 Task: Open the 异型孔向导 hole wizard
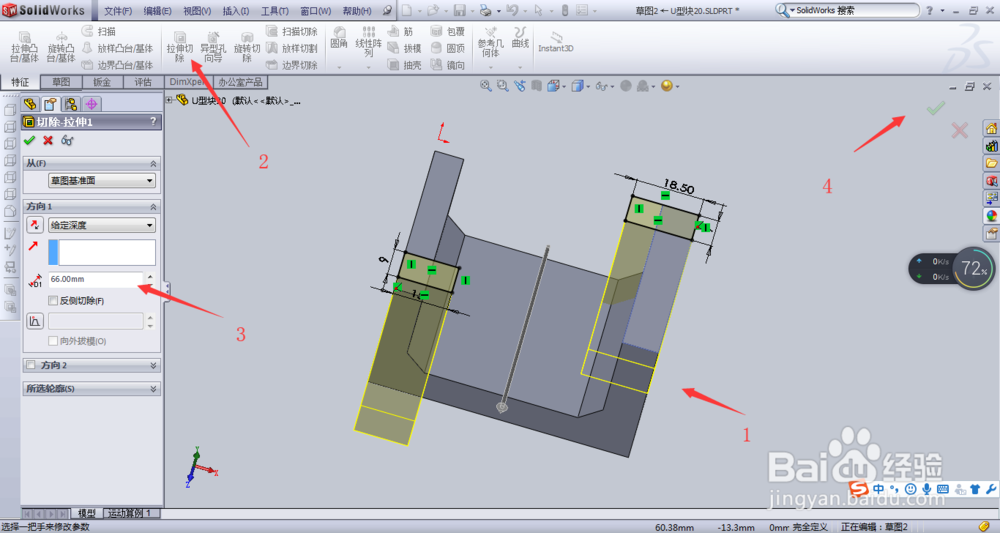(x=213, y=47)
